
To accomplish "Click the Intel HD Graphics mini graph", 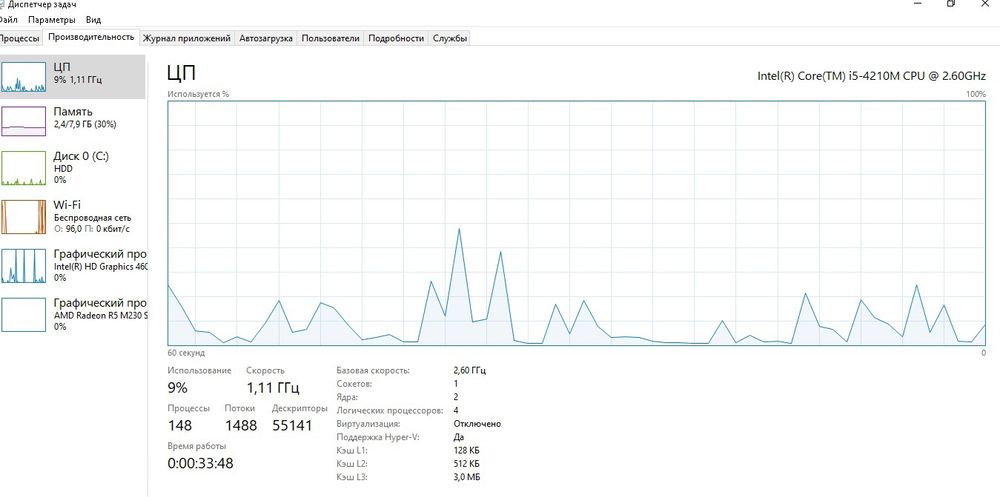I will (24, 266).
